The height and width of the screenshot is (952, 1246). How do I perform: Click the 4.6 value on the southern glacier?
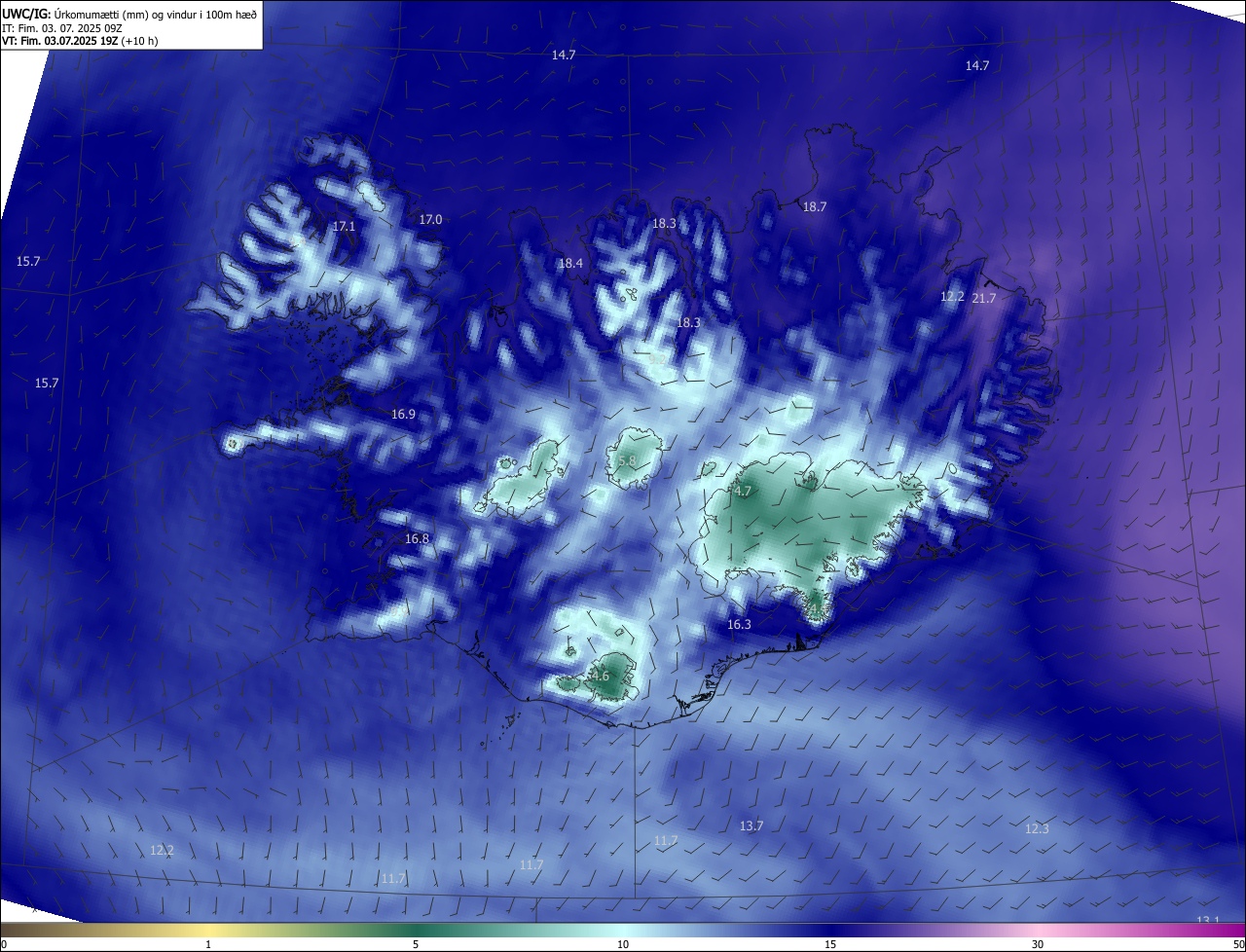click(x=601, y=677)
